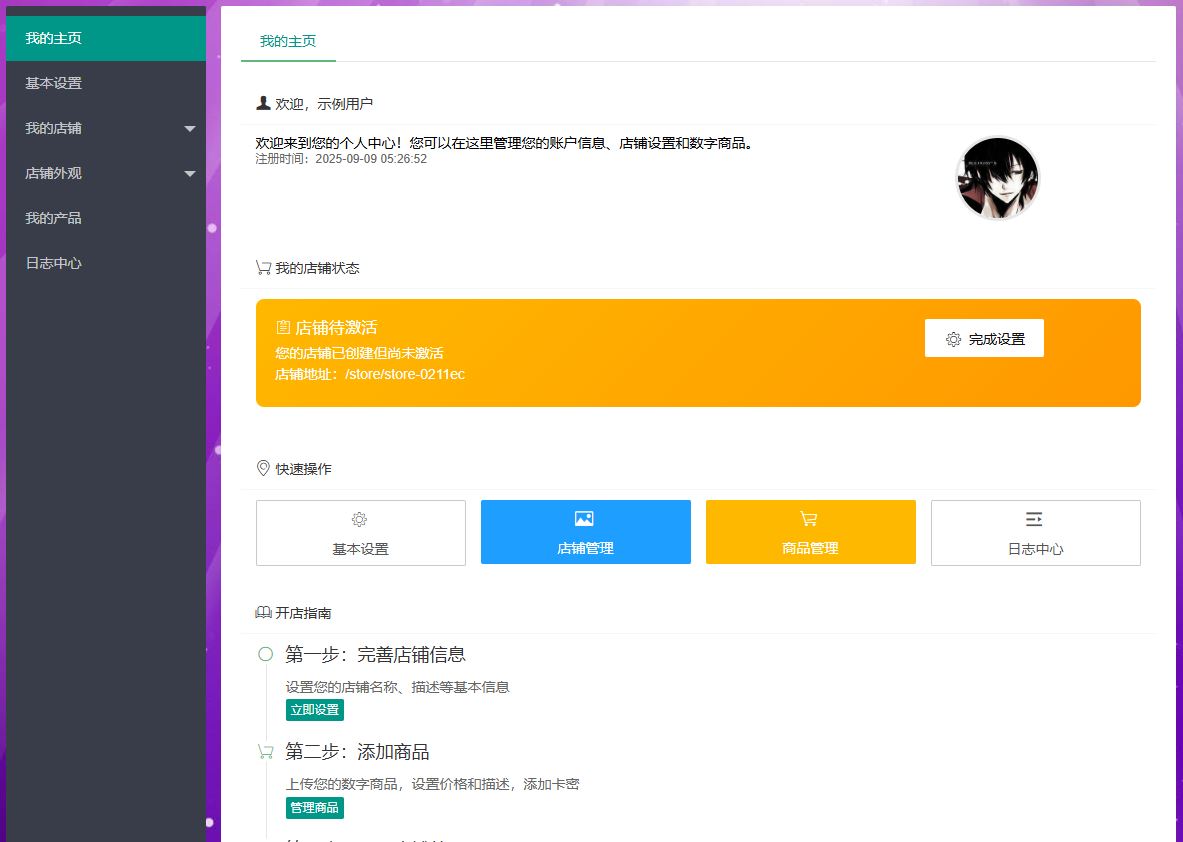The height and width of the screenshot is (842, 1183).
Task: Click the user avatar image on the right
Action: pyautogui.click(x=997, y=177)
